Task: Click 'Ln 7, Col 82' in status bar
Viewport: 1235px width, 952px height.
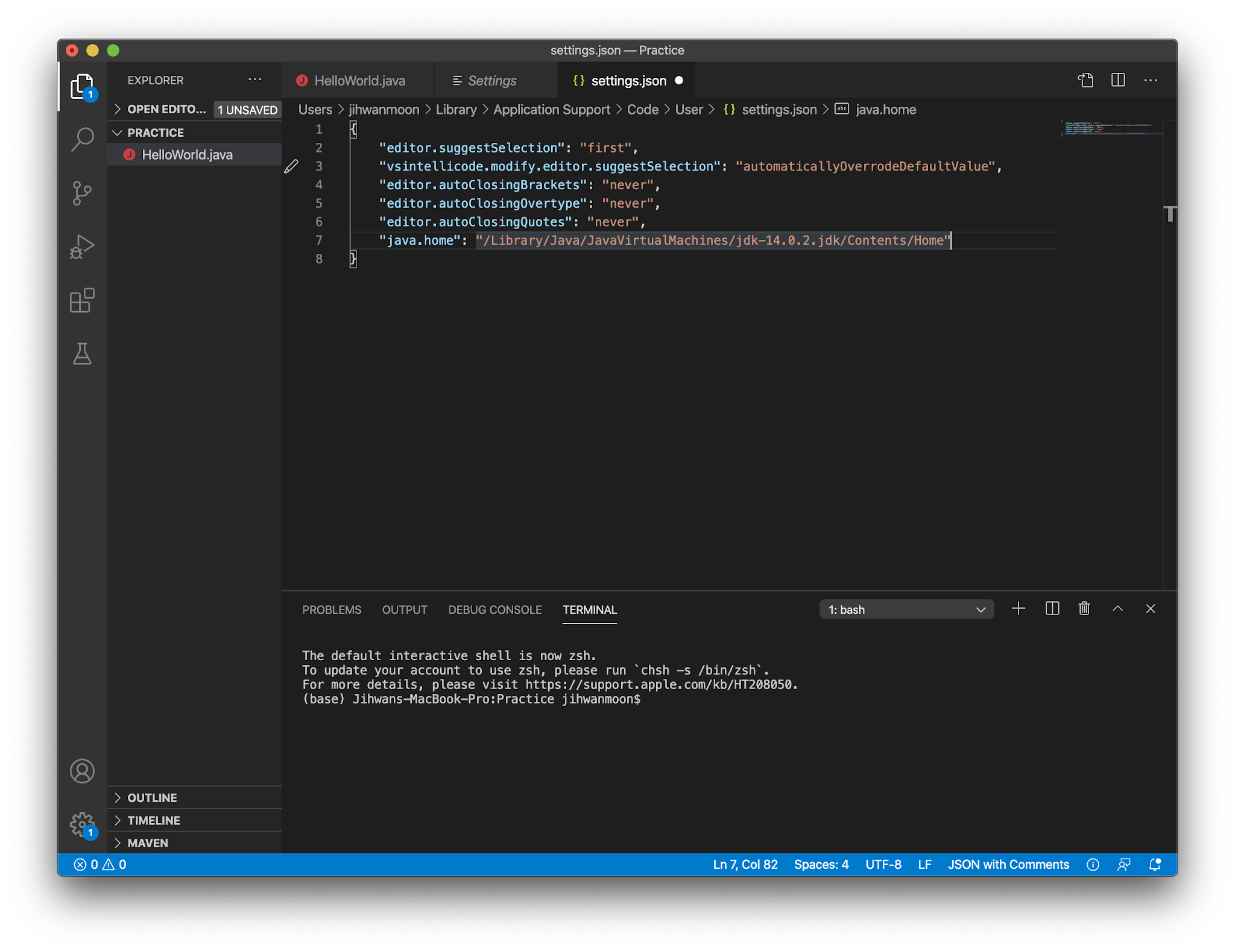Action: point(745,865)
